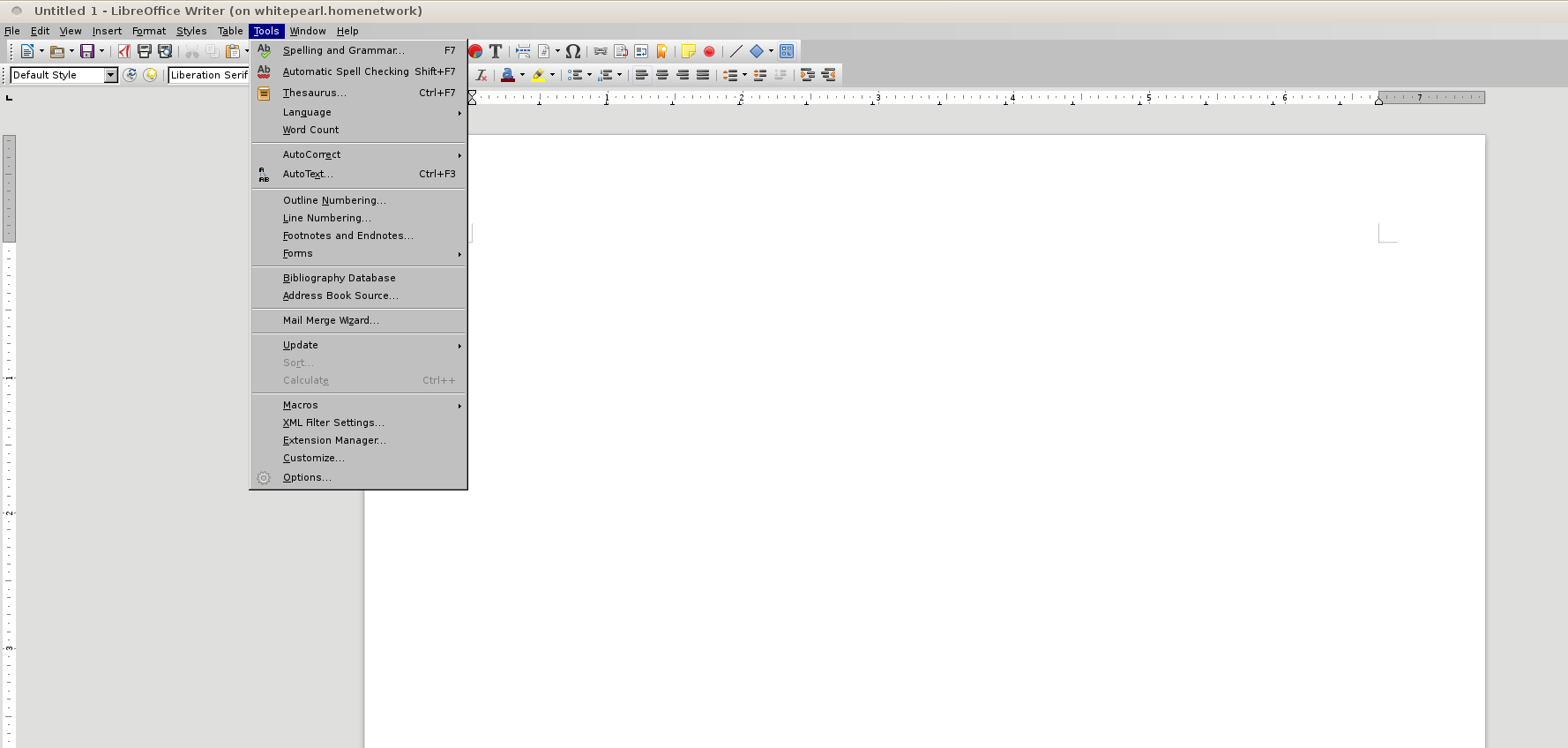Insert special character Omega icon
The width and height of the screenshot is (1568, 748).
click(x=573, y=51)
